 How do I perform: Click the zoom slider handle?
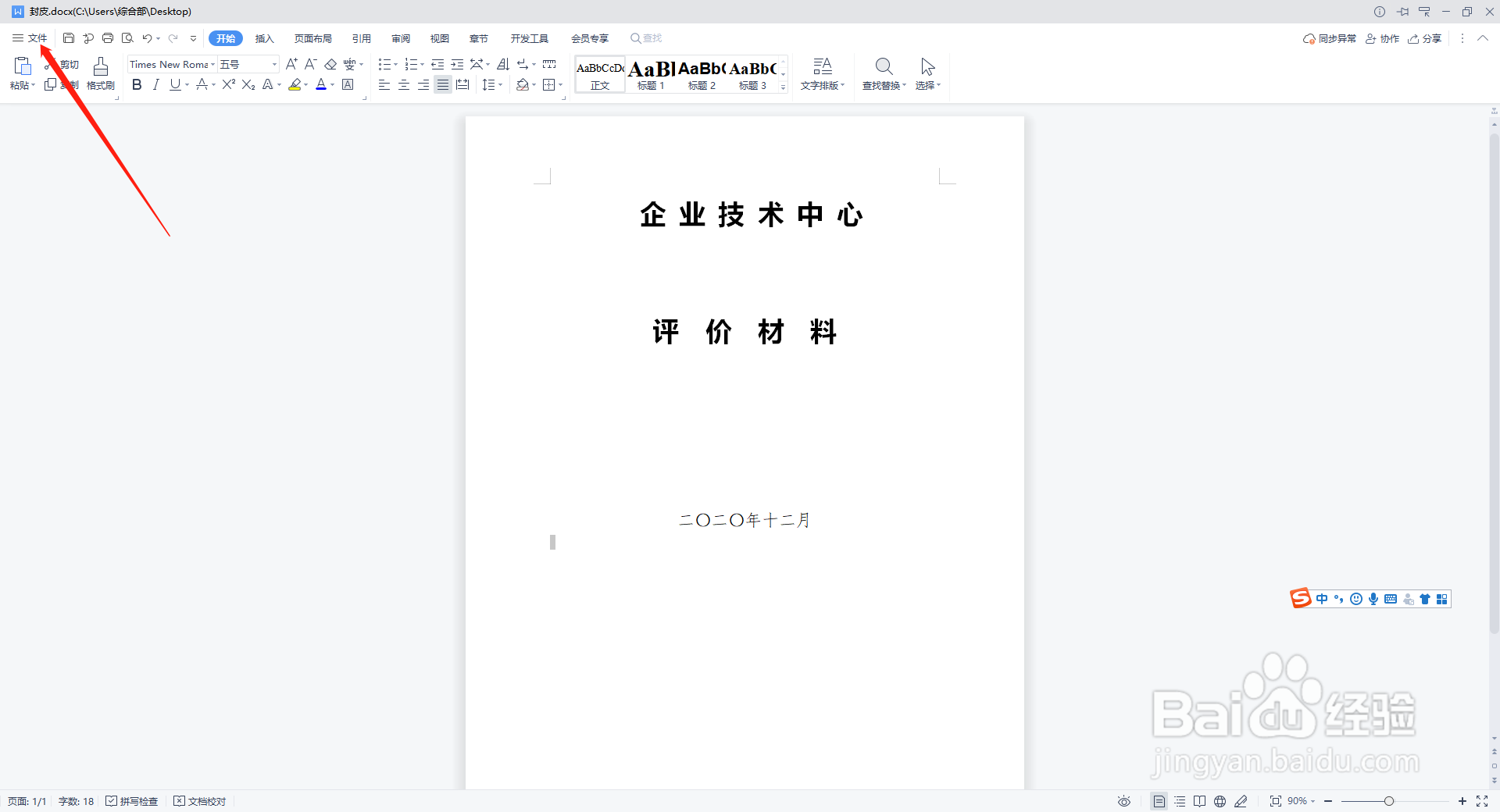(x=1389, y=801)
